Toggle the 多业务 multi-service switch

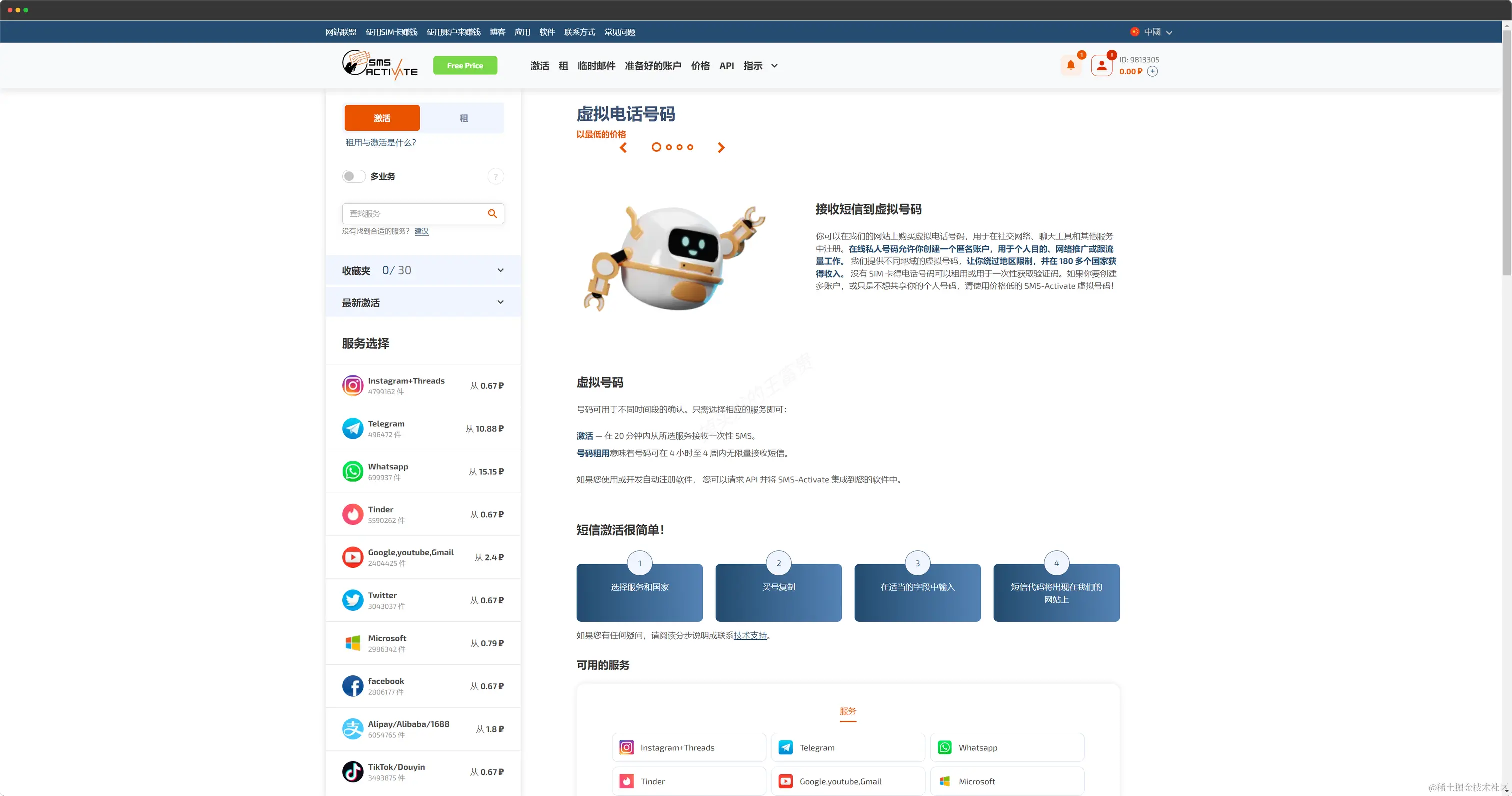(x=354, y=176)
